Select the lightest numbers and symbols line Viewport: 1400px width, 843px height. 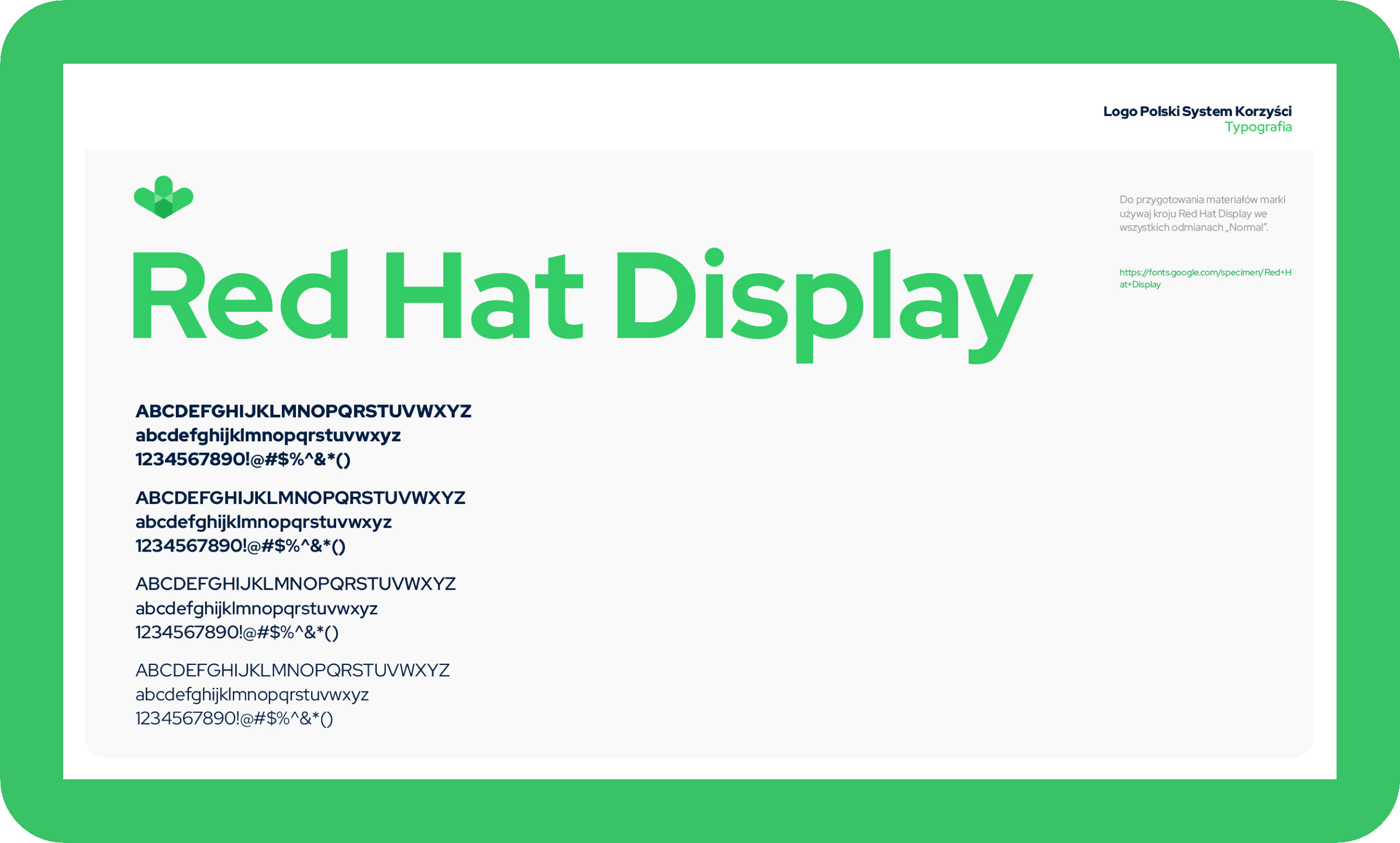[234, 719]
